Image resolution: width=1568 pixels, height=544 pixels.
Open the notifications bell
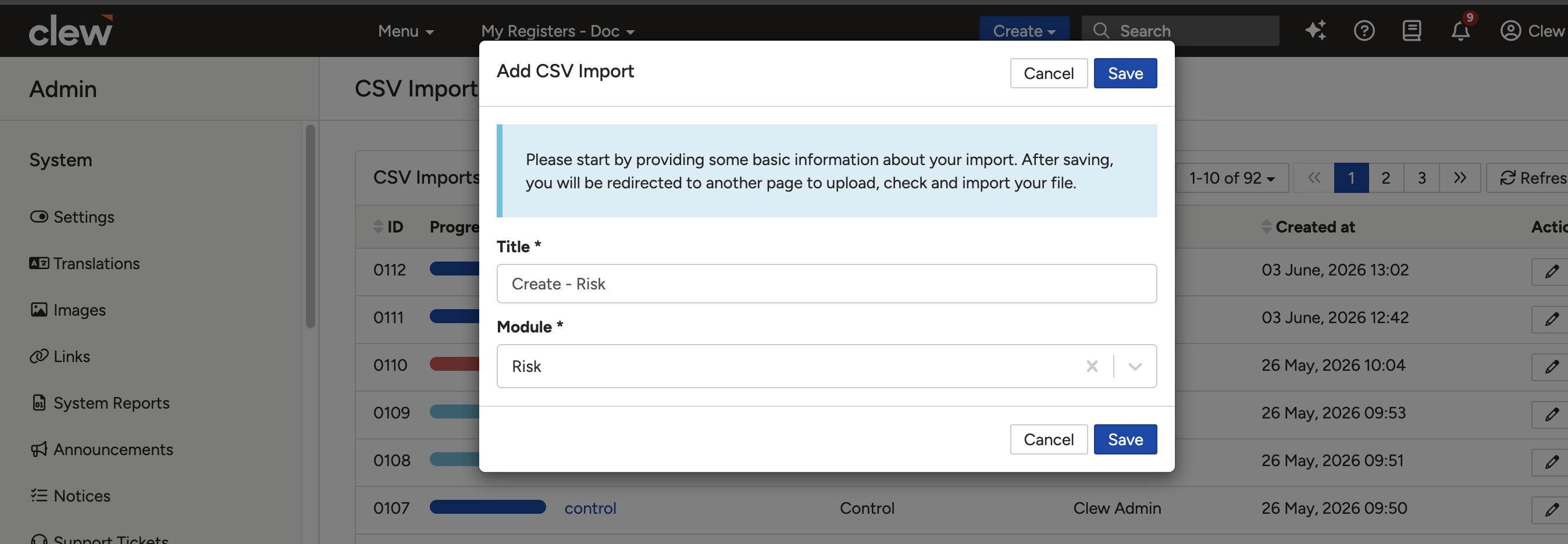coord(1460,30)
